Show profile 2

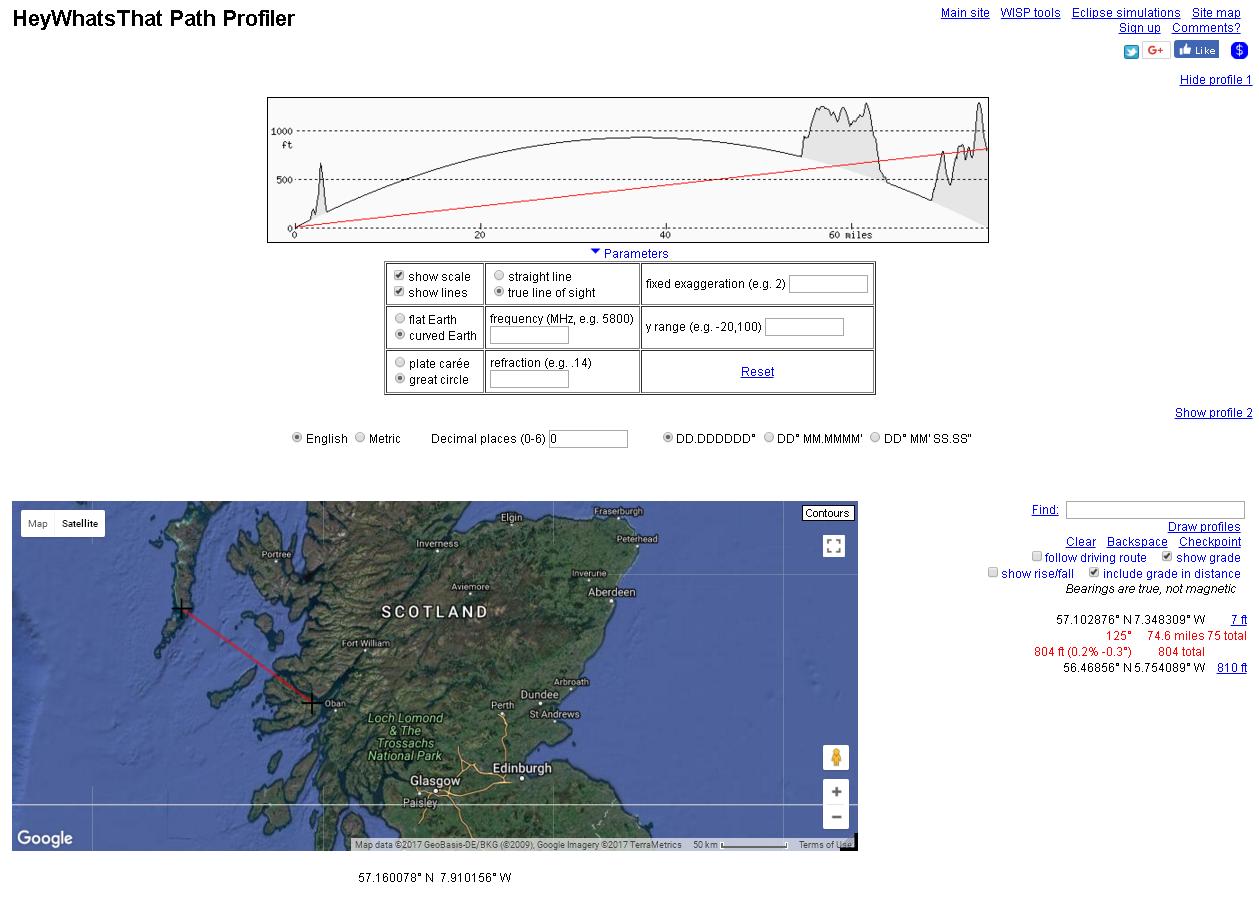pos(1213,413)
